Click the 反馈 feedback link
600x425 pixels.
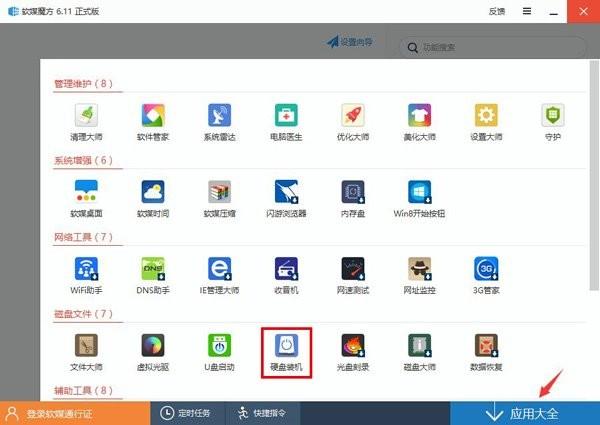coord(497,11)
